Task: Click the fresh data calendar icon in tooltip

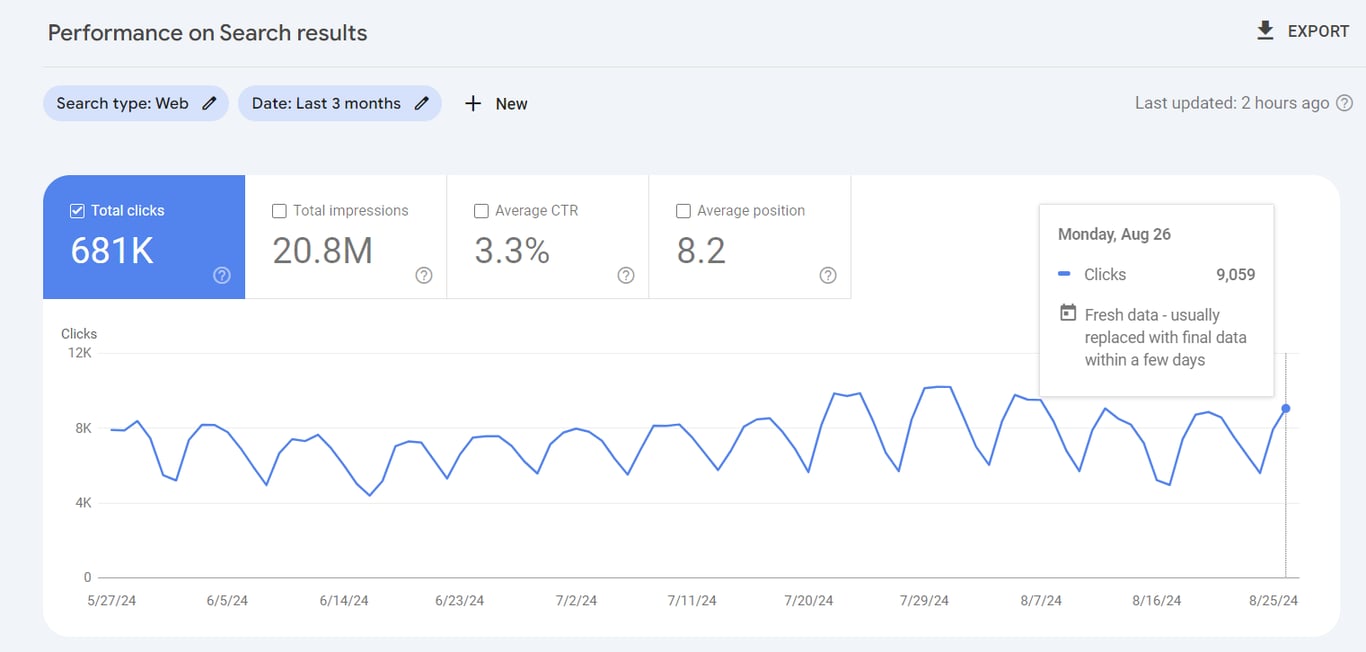Action: click(x=1069, y=314)
